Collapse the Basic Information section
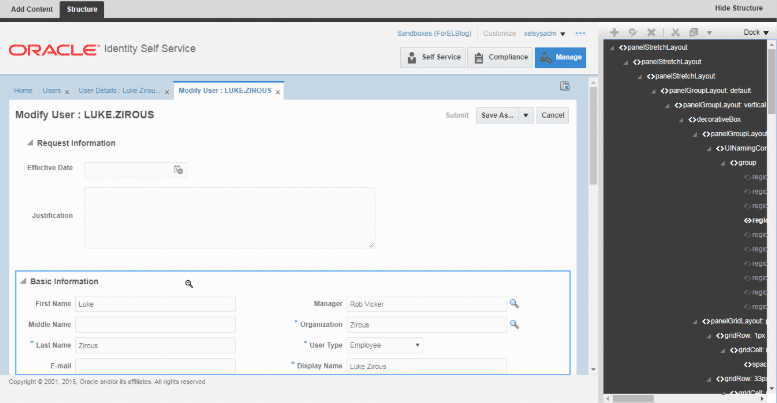 pyautogui.click(x=23, y=281)
